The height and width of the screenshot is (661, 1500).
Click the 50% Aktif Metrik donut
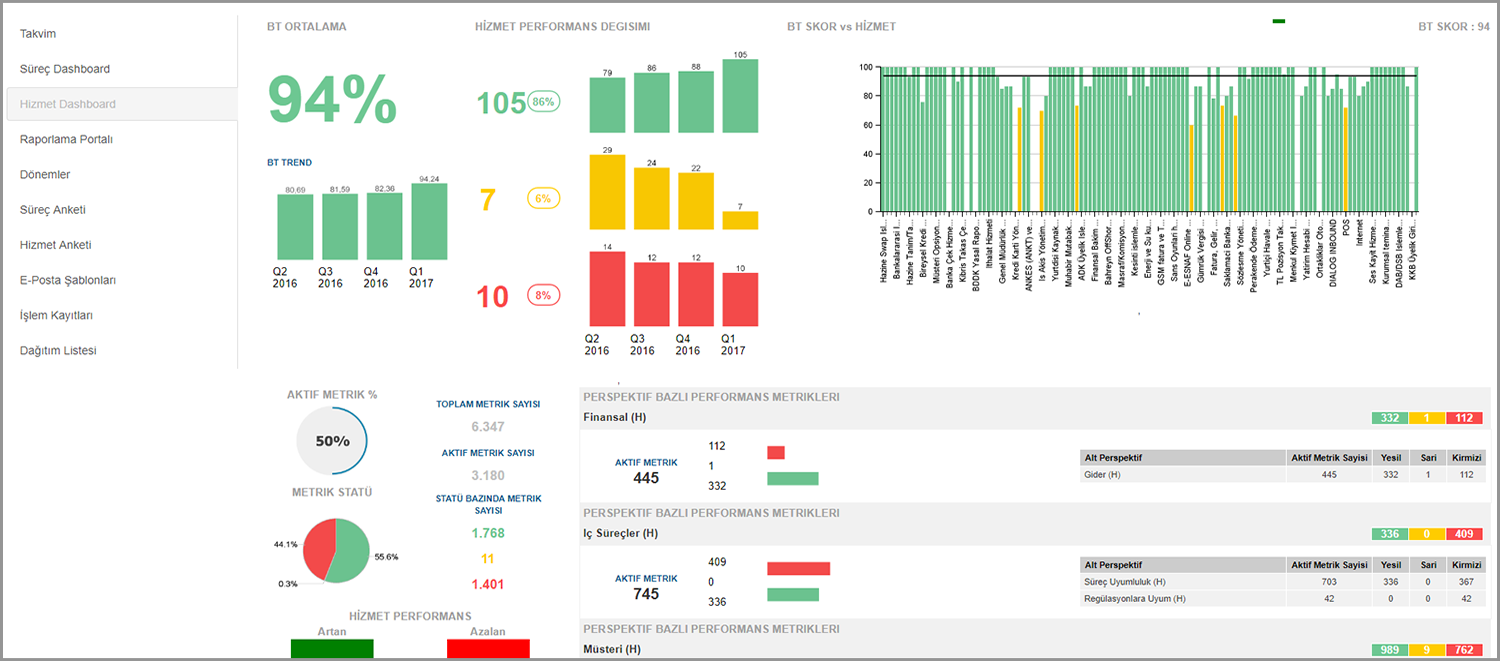point(333,441)
